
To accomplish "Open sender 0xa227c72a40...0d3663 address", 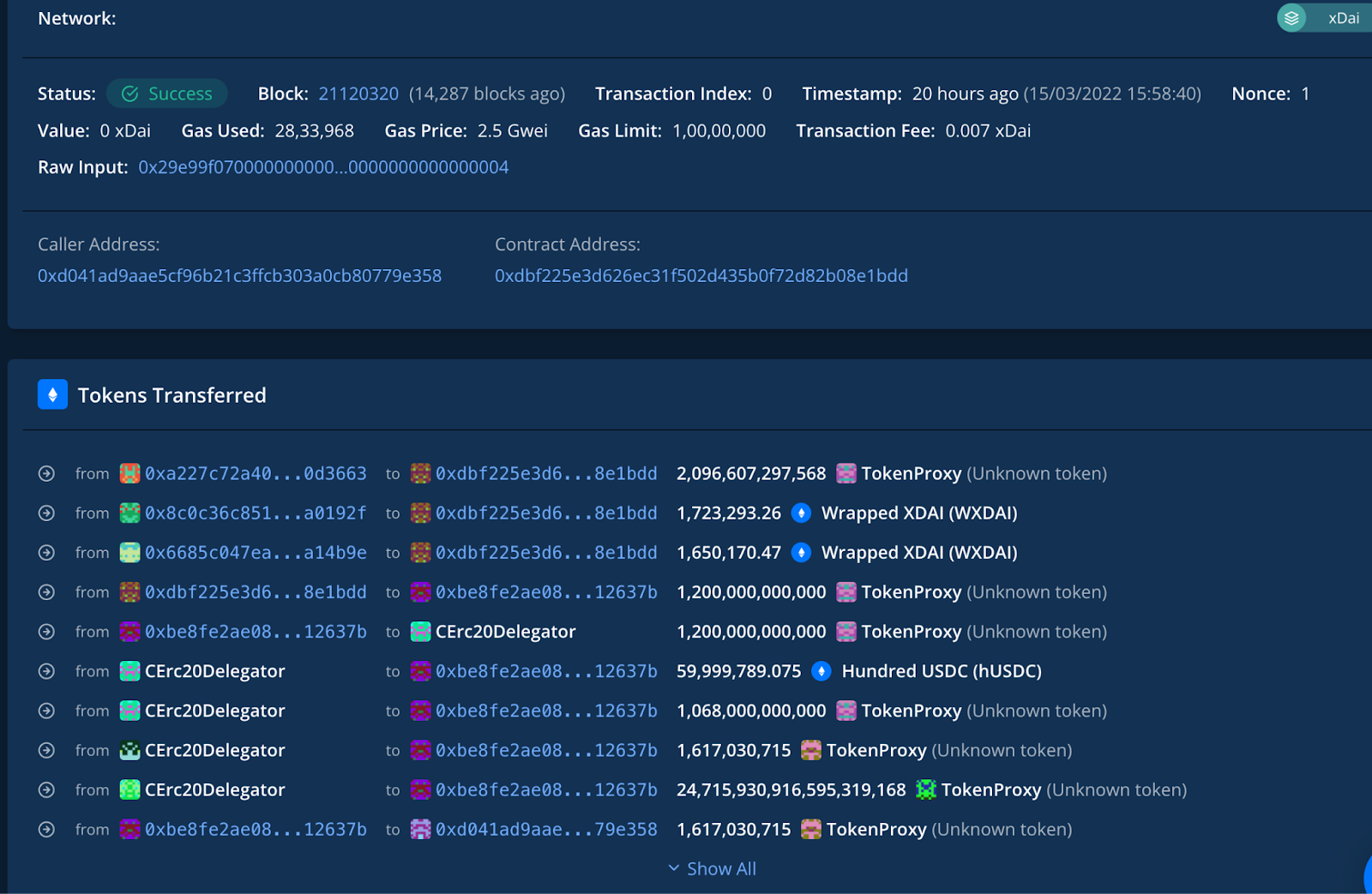I will coord(256,473).
